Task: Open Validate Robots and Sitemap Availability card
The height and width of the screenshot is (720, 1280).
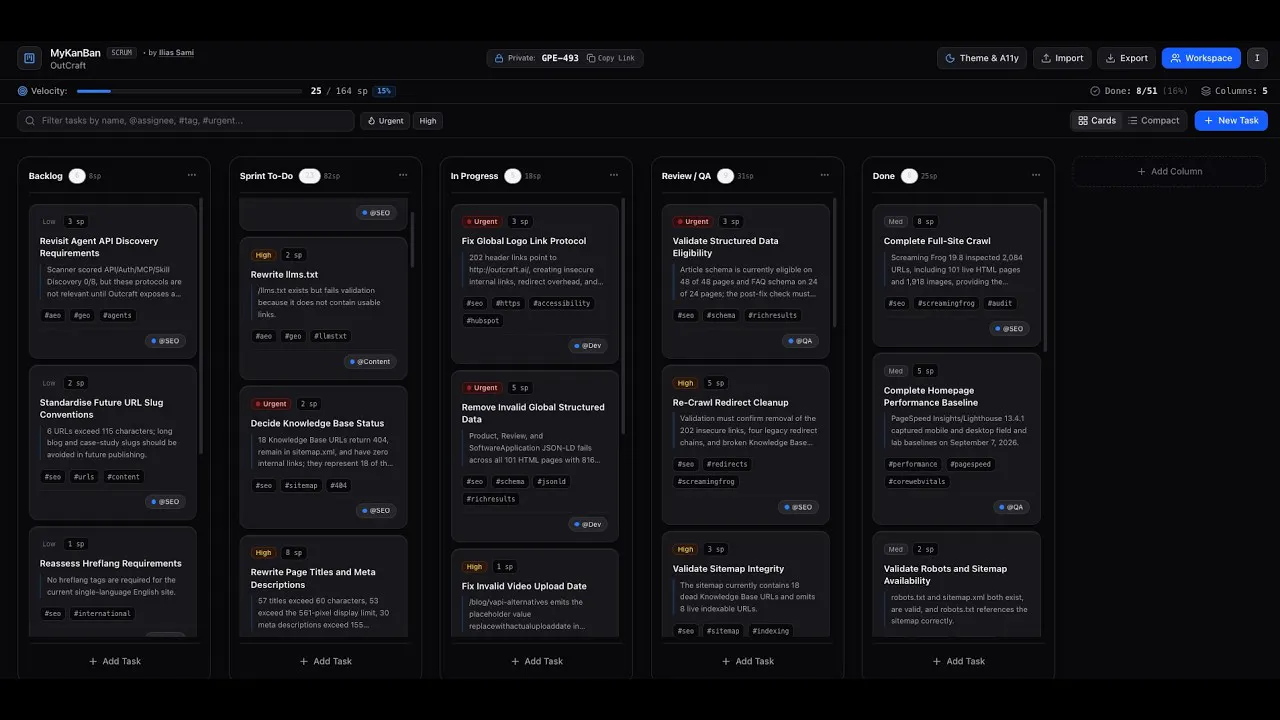Action: [x=957, y=584]
